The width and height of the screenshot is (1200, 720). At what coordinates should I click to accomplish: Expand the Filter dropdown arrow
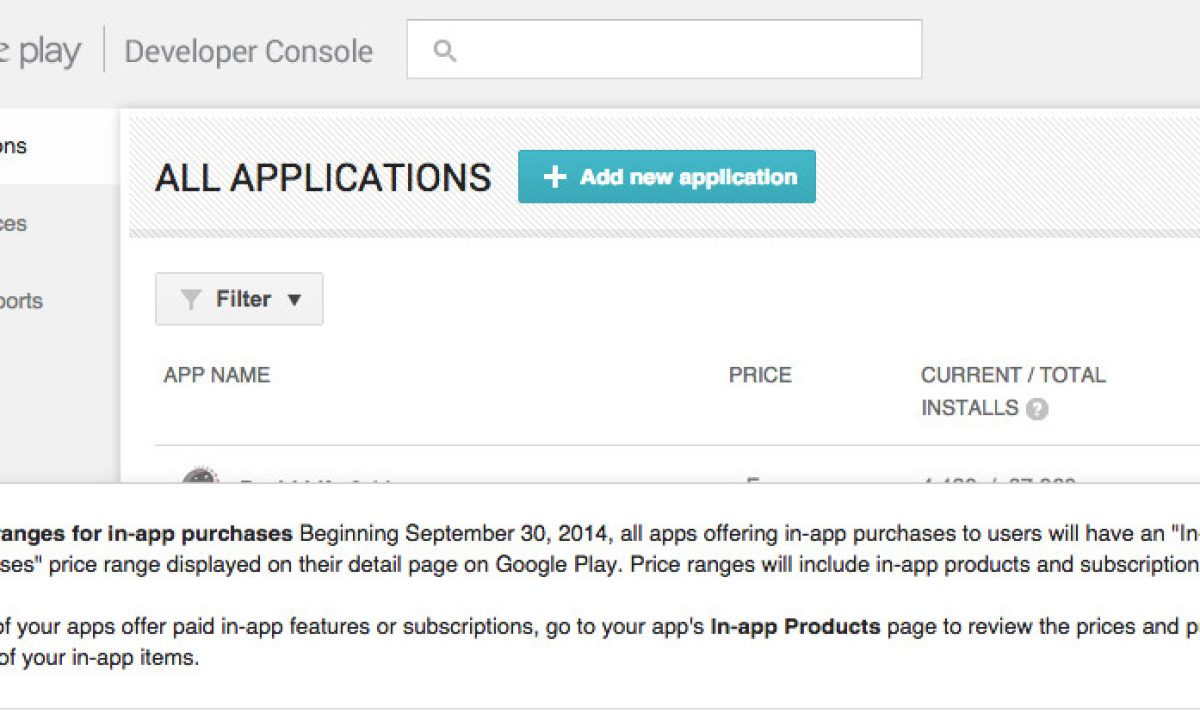294,300
